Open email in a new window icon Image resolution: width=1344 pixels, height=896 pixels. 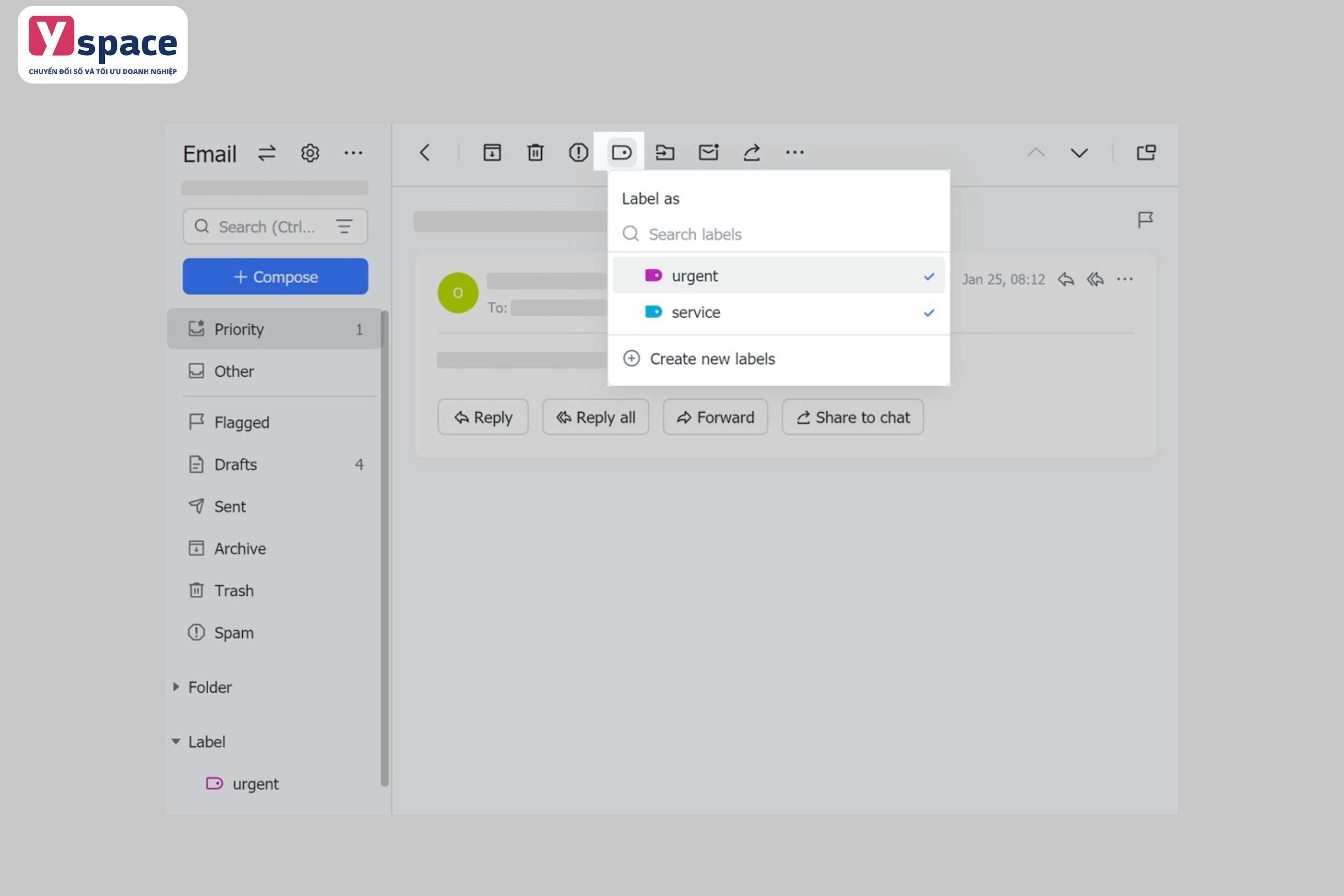[x=1146, y=153]
